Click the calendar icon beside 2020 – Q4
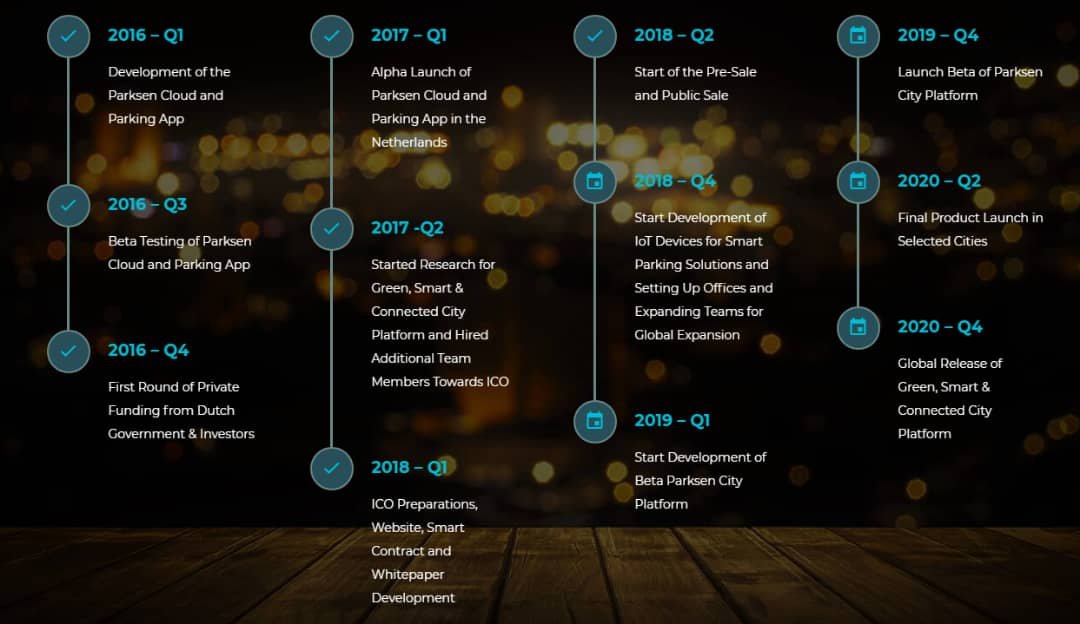The height and width of the screenshot is (624, 1080). 858,328
